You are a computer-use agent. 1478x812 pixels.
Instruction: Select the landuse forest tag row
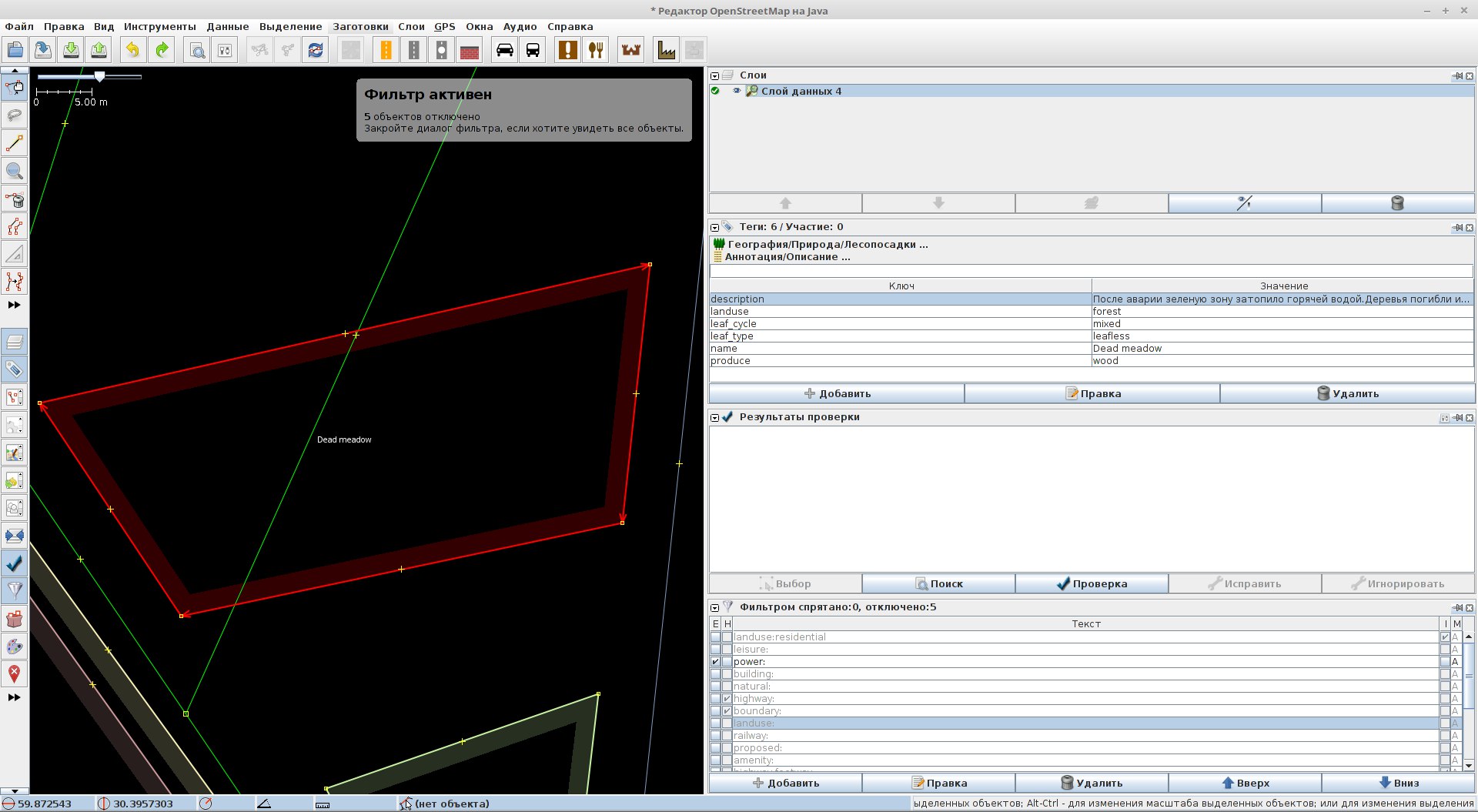click(x=899, y=312)
